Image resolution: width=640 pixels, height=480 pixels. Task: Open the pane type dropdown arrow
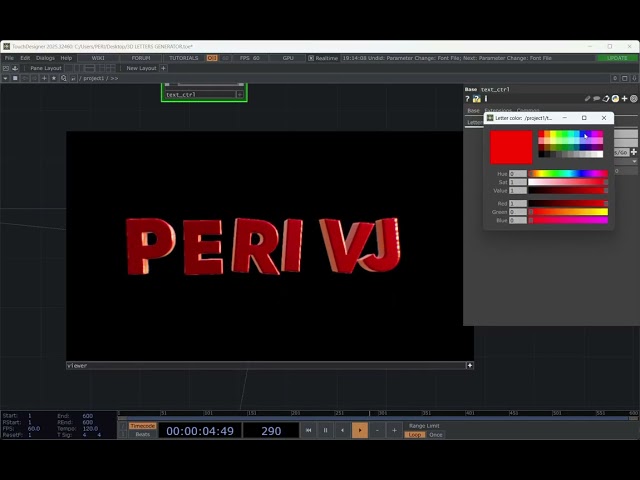5,78
